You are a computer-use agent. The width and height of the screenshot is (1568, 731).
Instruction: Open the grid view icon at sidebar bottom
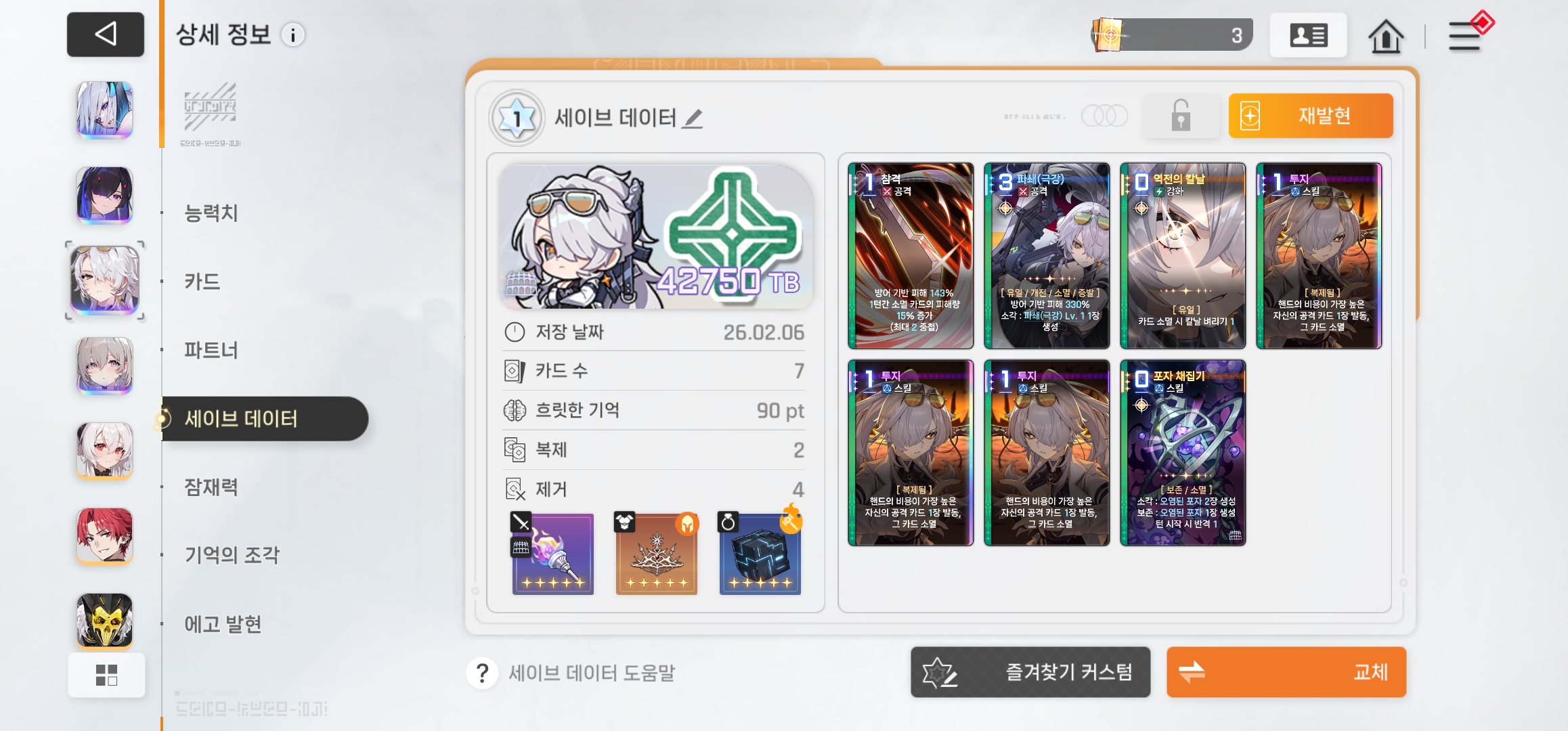(106, 675)
